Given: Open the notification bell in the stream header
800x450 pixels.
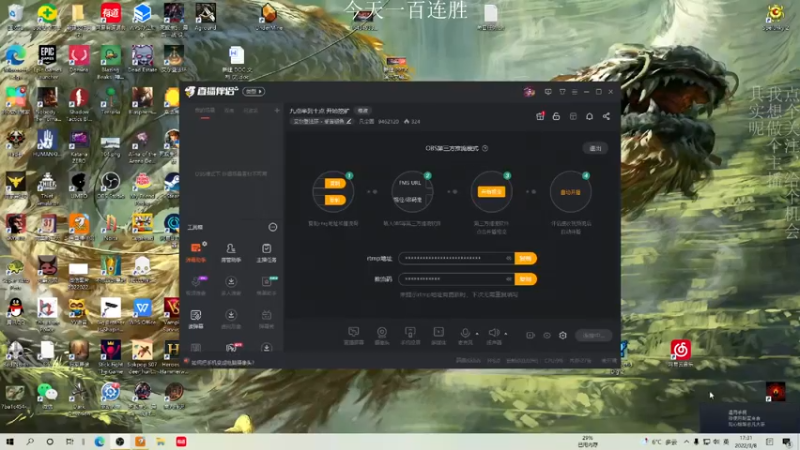Looking at the screenshot, I should 589,116.
